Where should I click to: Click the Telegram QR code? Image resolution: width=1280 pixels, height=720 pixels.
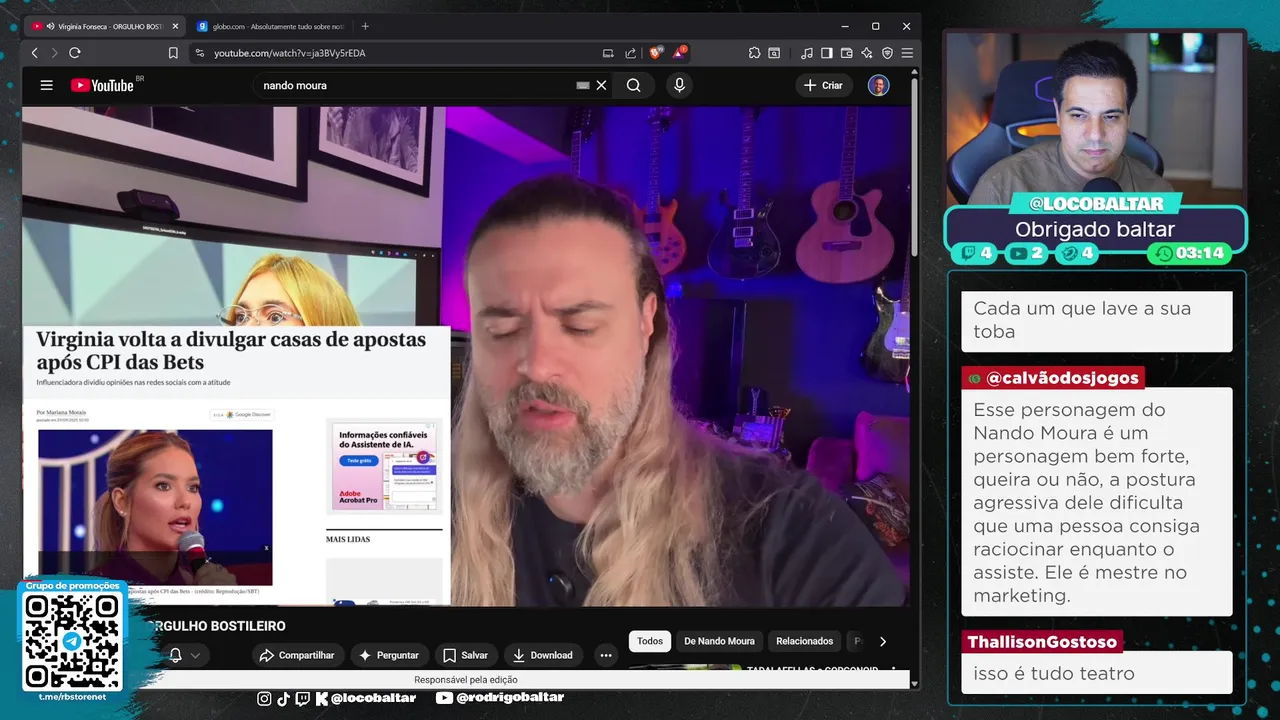pos(72,641)
